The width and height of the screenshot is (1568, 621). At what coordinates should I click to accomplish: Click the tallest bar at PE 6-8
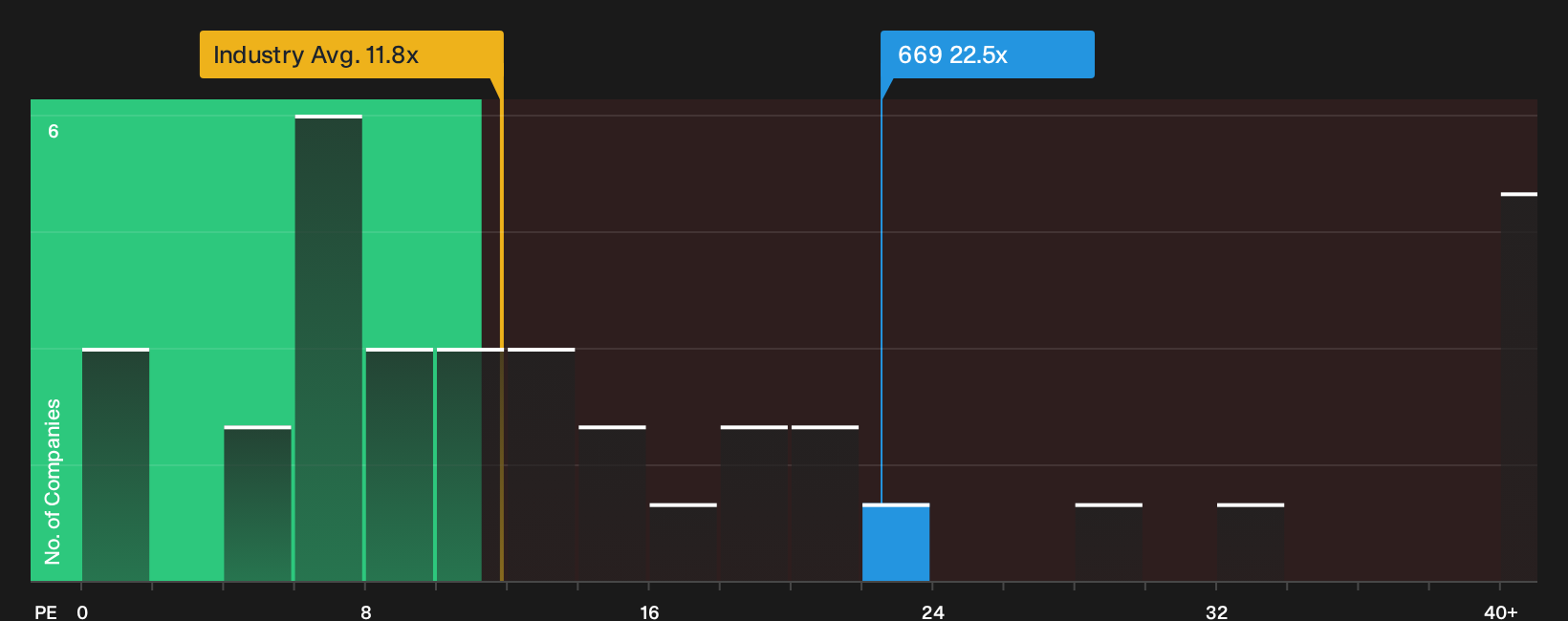click(x=329, y=348)
